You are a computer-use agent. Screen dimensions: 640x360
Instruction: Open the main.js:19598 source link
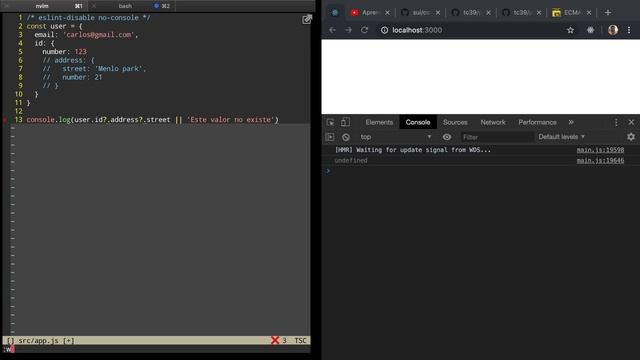click(600, 150)
